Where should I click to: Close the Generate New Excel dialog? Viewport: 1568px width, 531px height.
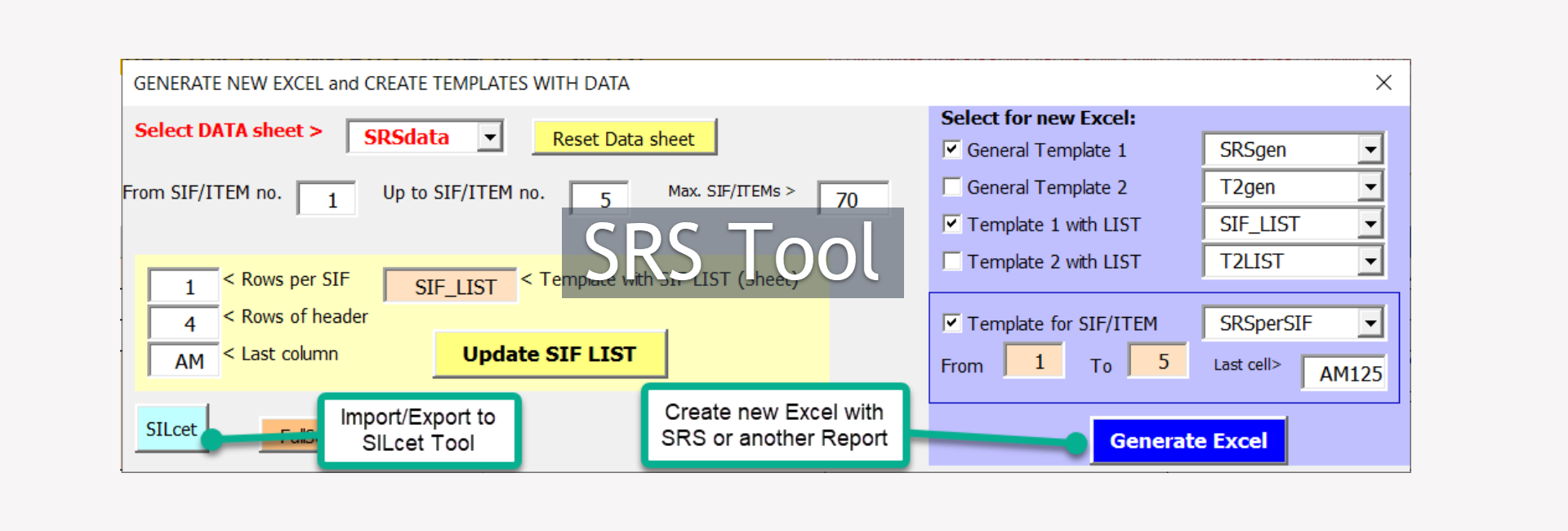coord(1383,83)
